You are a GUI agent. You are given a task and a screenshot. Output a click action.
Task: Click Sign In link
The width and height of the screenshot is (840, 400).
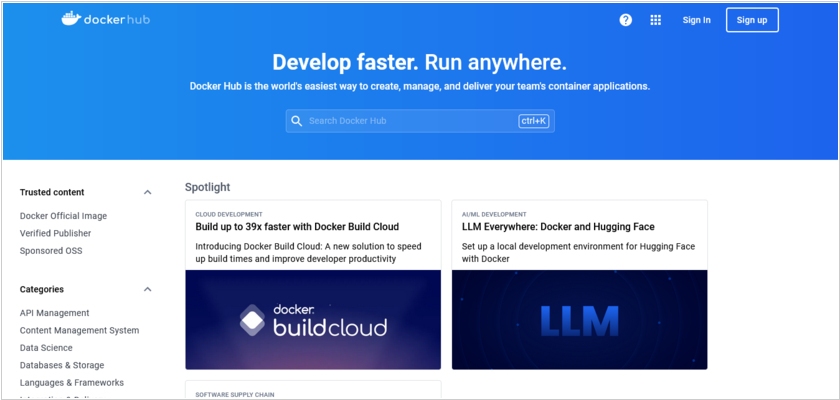click(x=696, y=20)
